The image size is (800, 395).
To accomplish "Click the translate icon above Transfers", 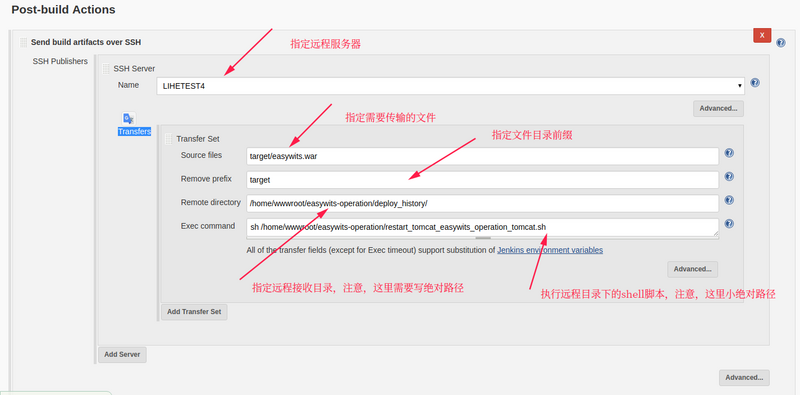I will click(x=129, y=118).
